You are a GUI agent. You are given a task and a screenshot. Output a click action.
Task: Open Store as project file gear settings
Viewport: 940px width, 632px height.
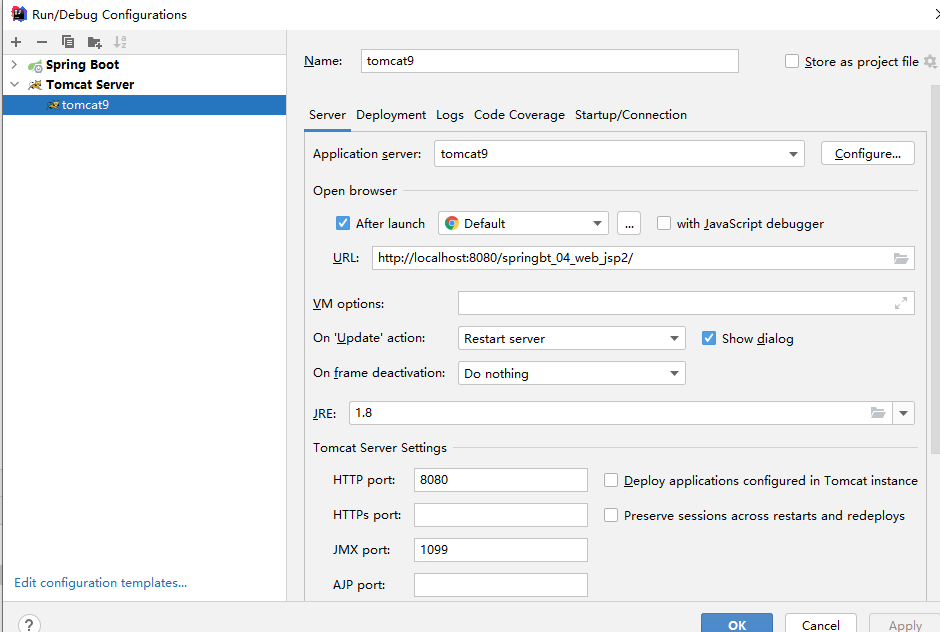point(930,61)
